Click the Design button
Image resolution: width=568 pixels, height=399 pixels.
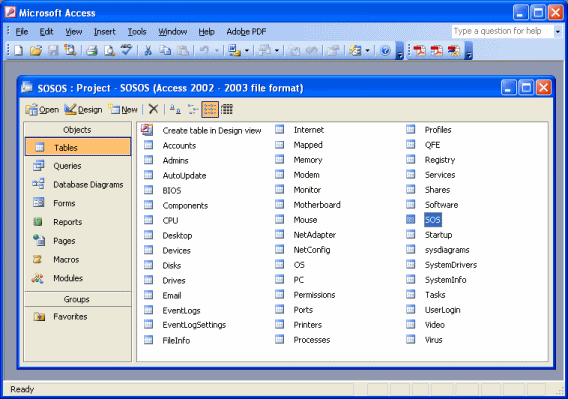point(83,109)
